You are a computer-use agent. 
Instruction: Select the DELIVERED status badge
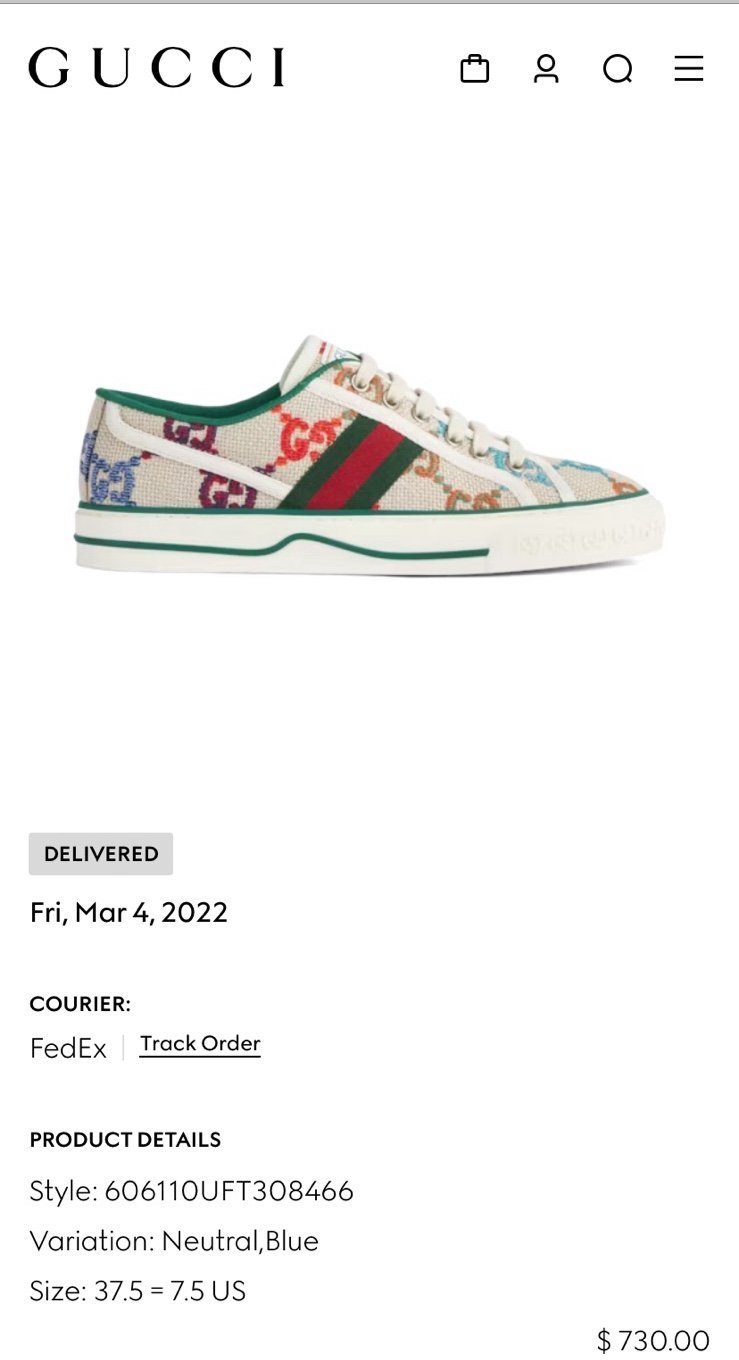[x=101, y=854]
